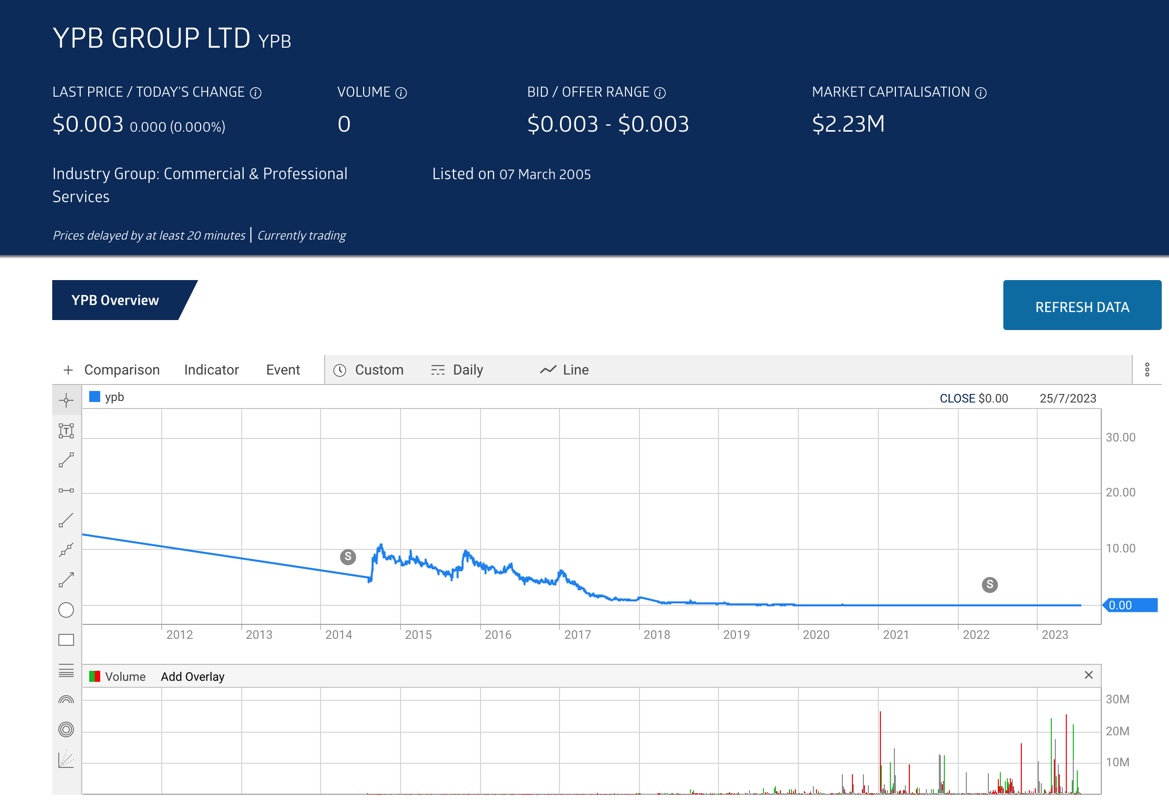The width and height of the screenshot is (1169, 808).
Task: Click the REFRESH DATA button
Action: pyautogui.click(x=1082, y=306)
